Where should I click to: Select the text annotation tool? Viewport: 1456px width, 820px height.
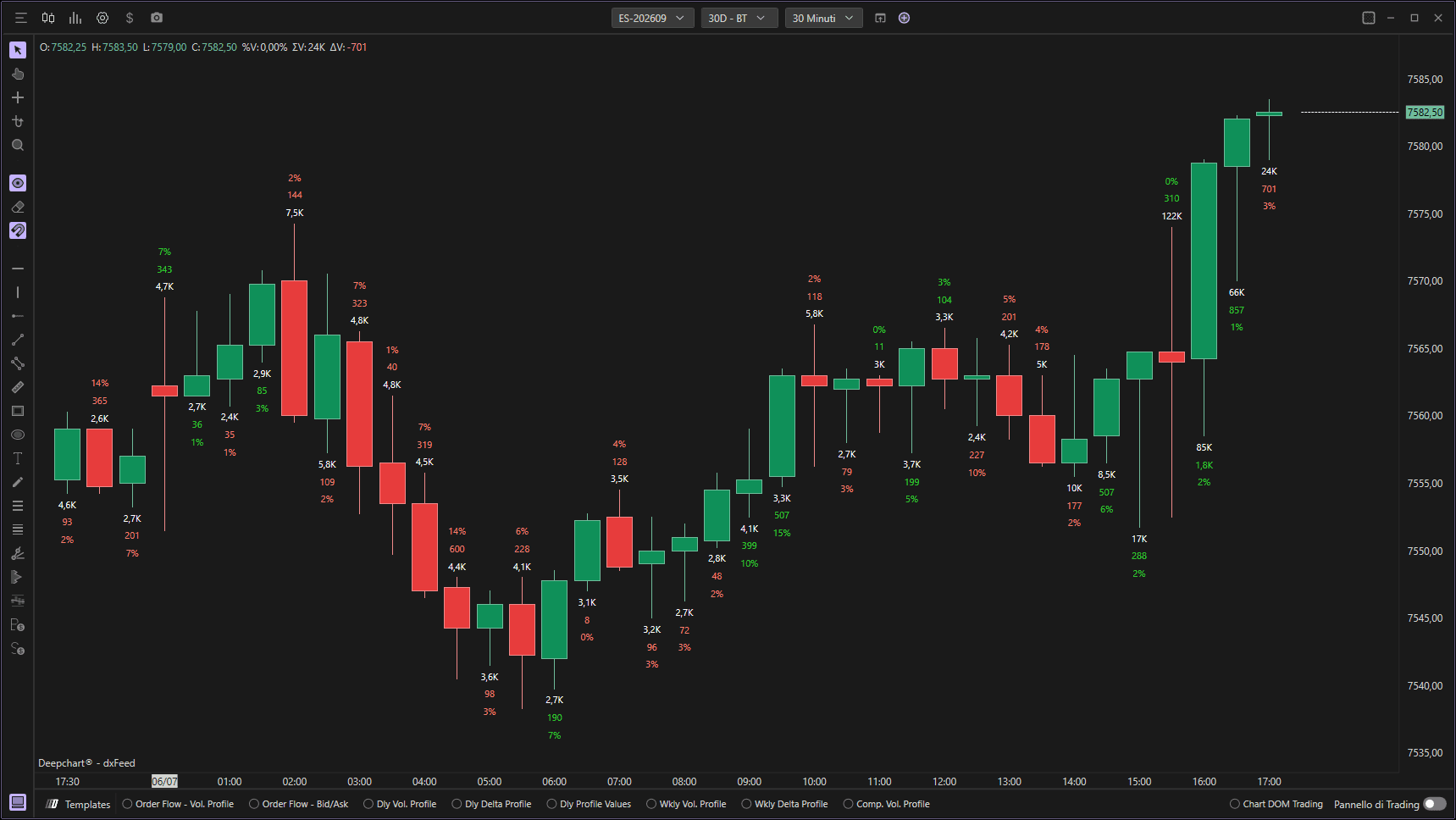(x=18, y=458)
